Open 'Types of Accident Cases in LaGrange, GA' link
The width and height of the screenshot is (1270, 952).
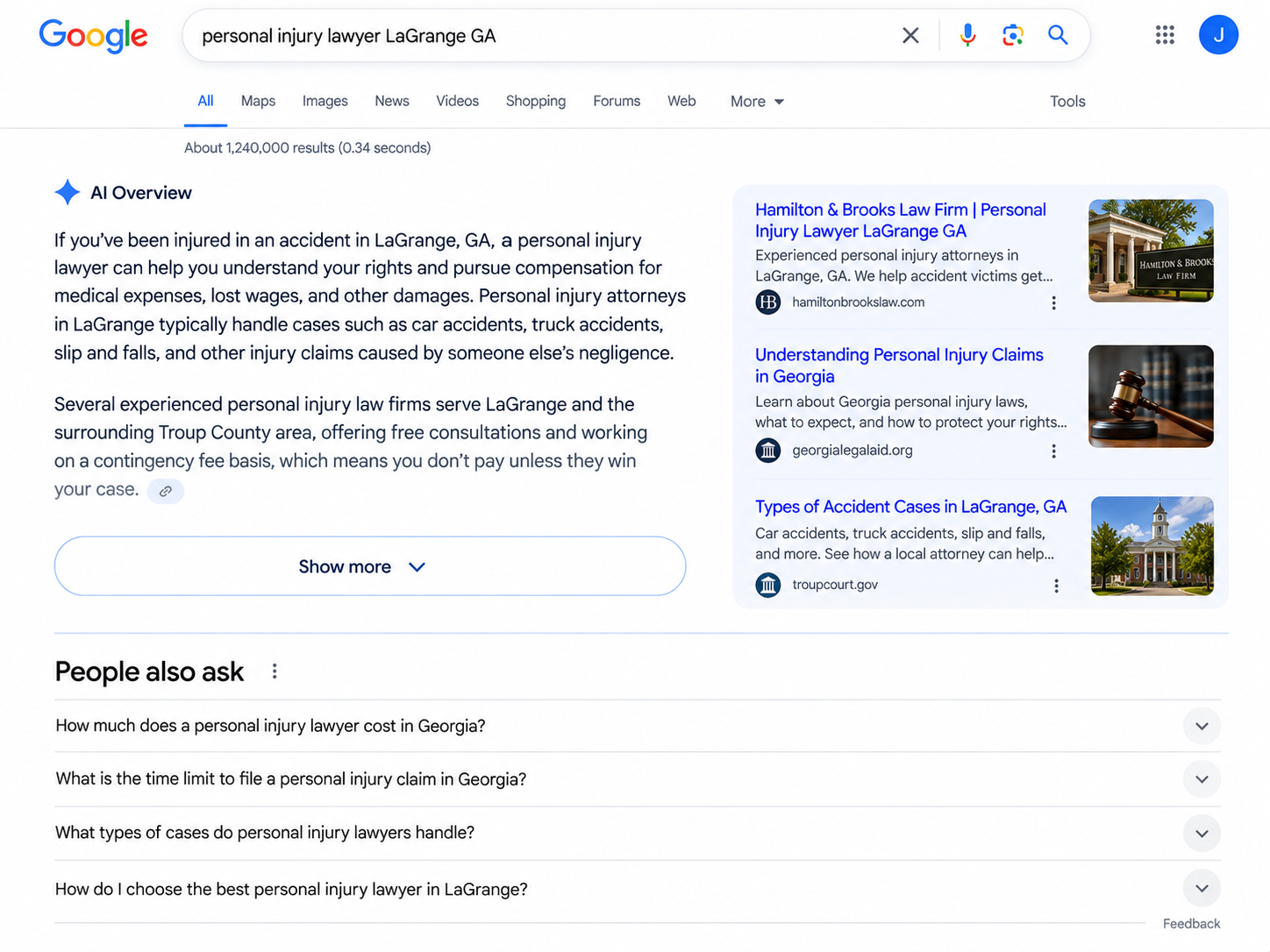tap(910, 507)
